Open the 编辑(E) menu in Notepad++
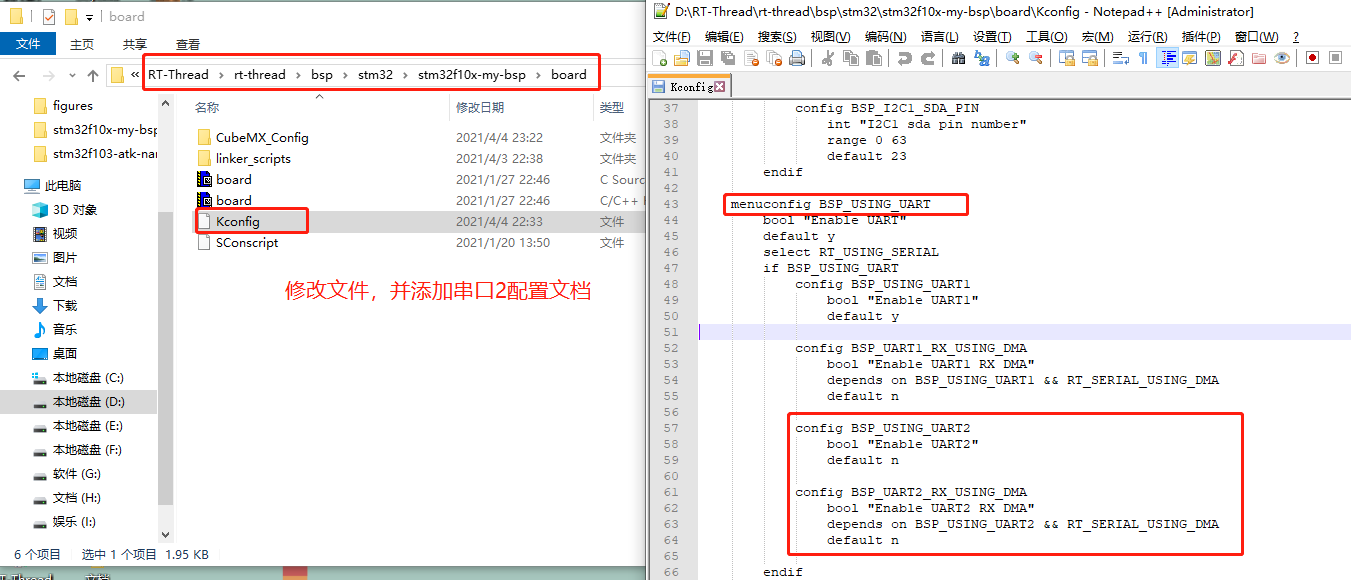The image size is (1351, 580). [724, 37]
